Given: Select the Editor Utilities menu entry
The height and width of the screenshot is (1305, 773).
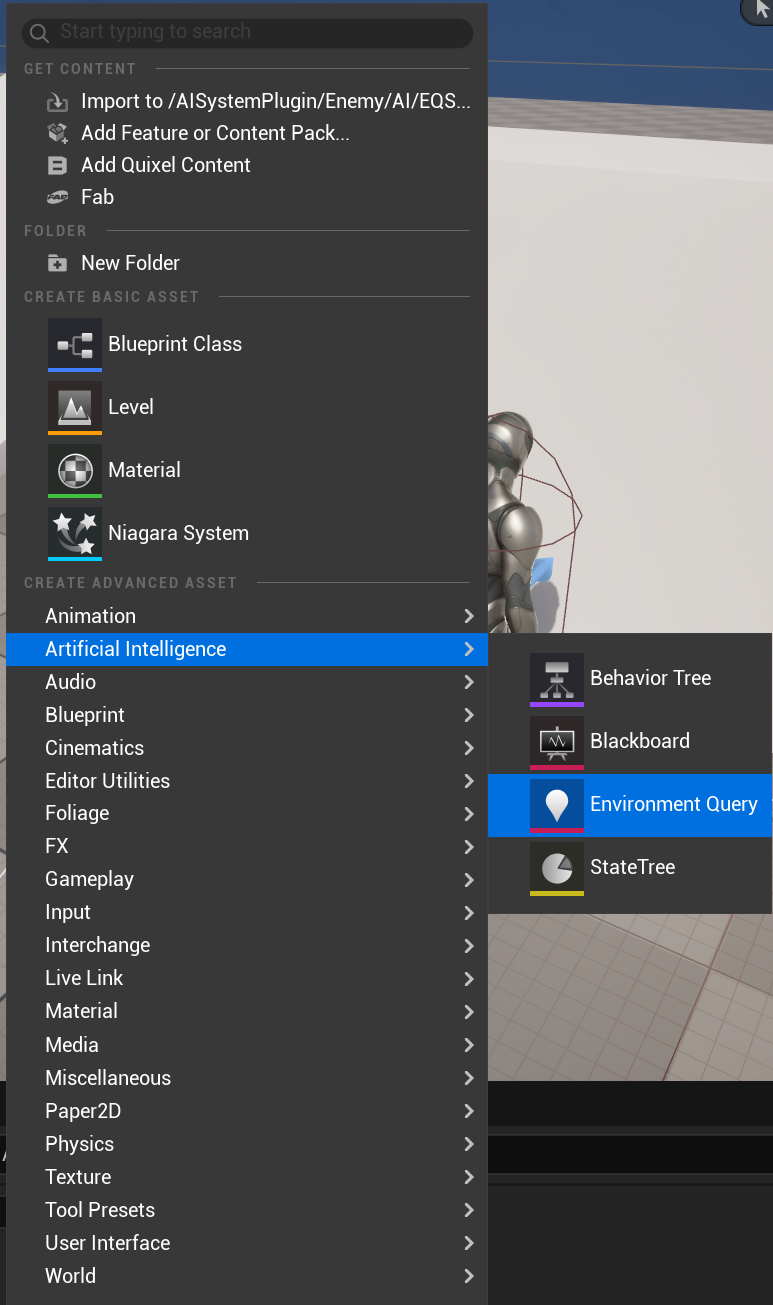Looking at the screenshot, I should 107,781.
